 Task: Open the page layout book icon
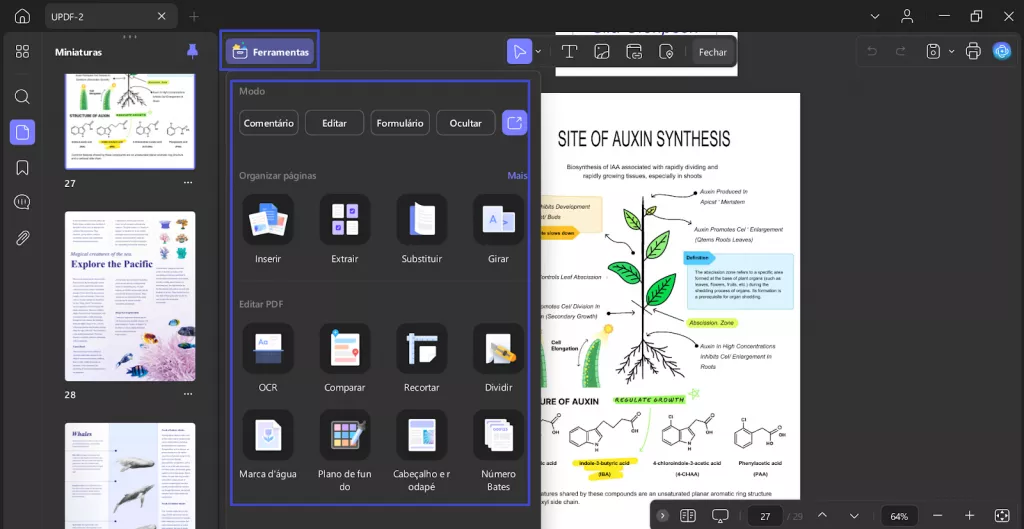click(x=688, y=516)
